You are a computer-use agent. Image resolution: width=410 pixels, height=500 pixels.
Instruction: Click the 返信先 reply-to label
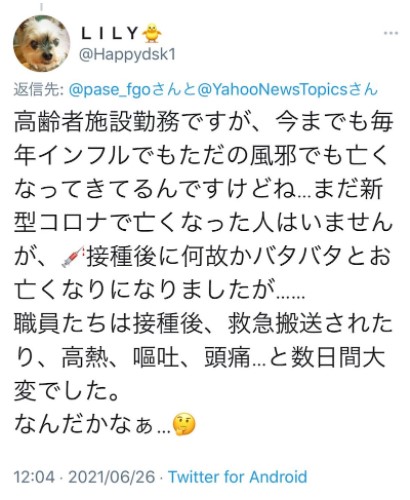click(x=39, y=90)
